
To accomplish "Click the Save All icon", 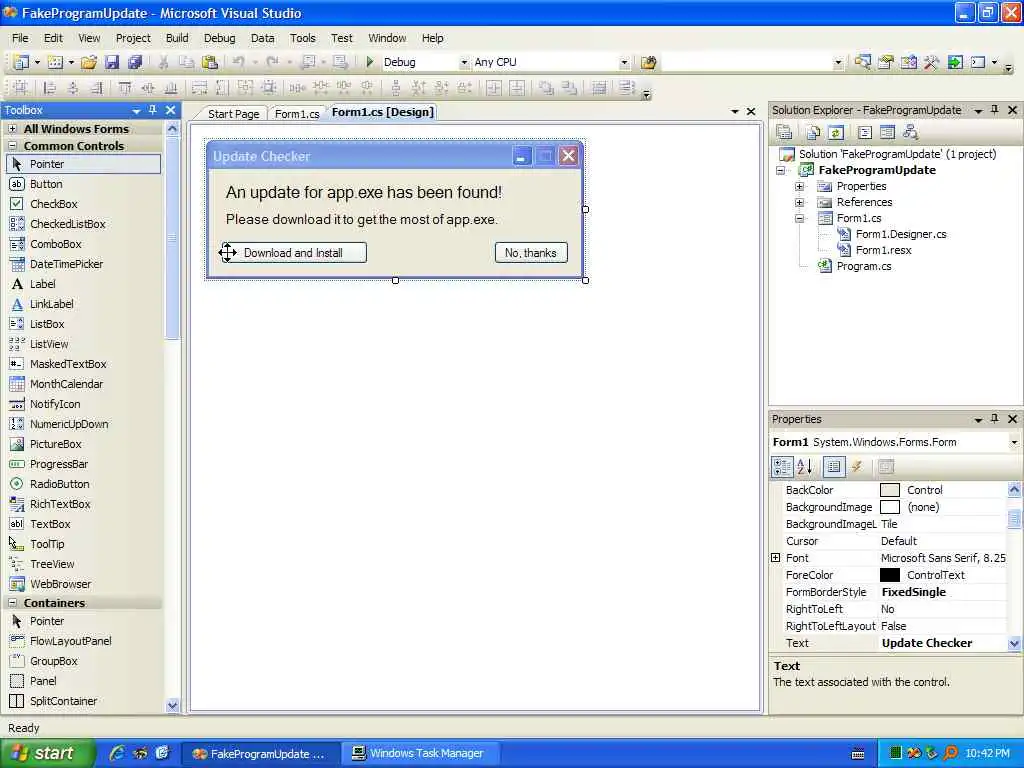I will click(x=135, y=62).
